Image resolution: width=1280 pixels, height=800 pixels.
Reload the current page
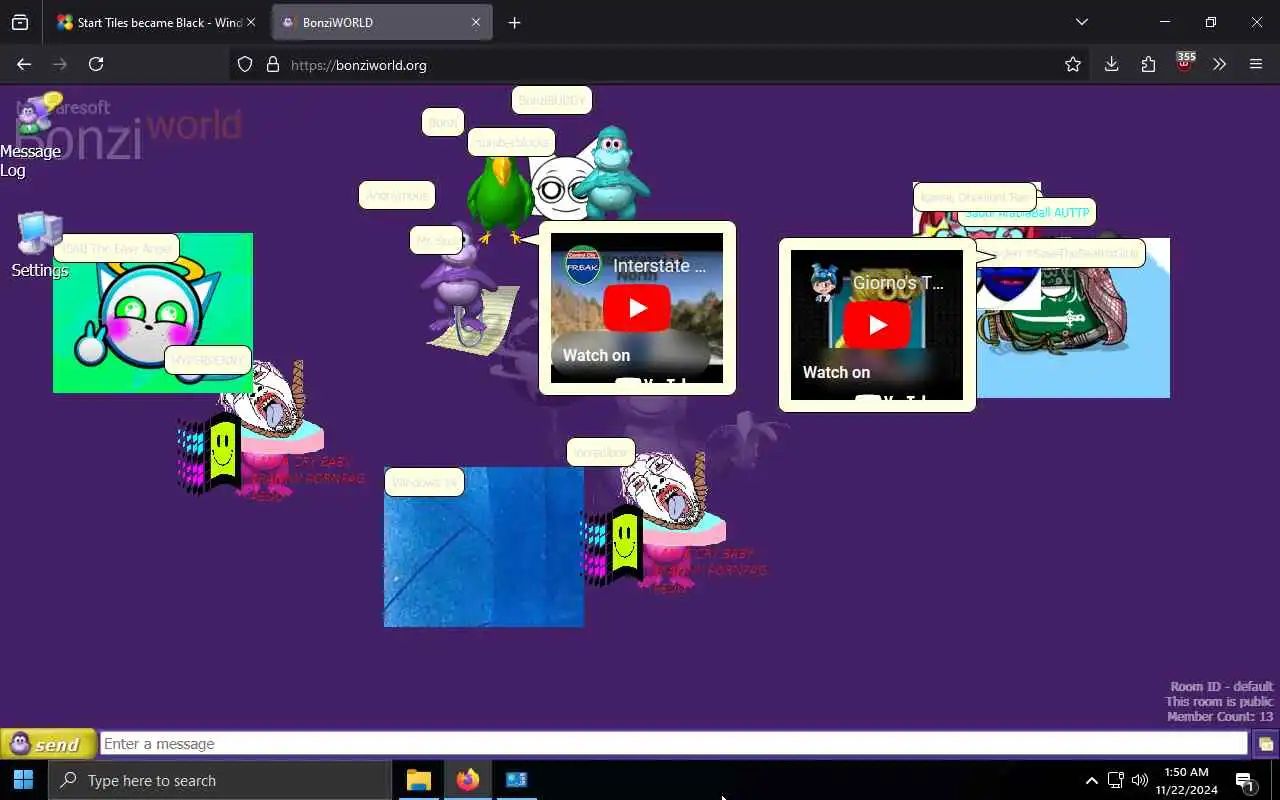pyautogui.click(x=96, y=64)
